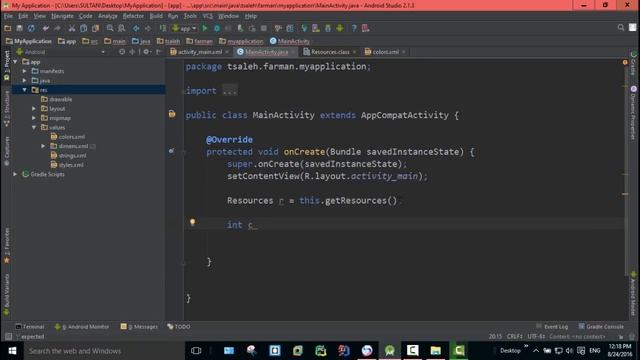This screenshot has width=640, height=360.
Task: Click the intention lightbulb in editor
Action: click(192, 222)
